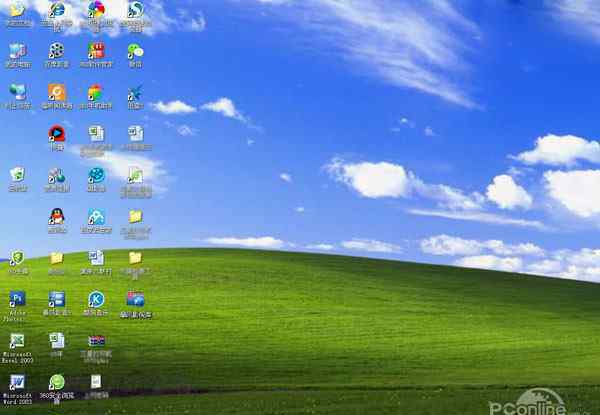Launch Microsoft Word 2003 shortcut

18,382
